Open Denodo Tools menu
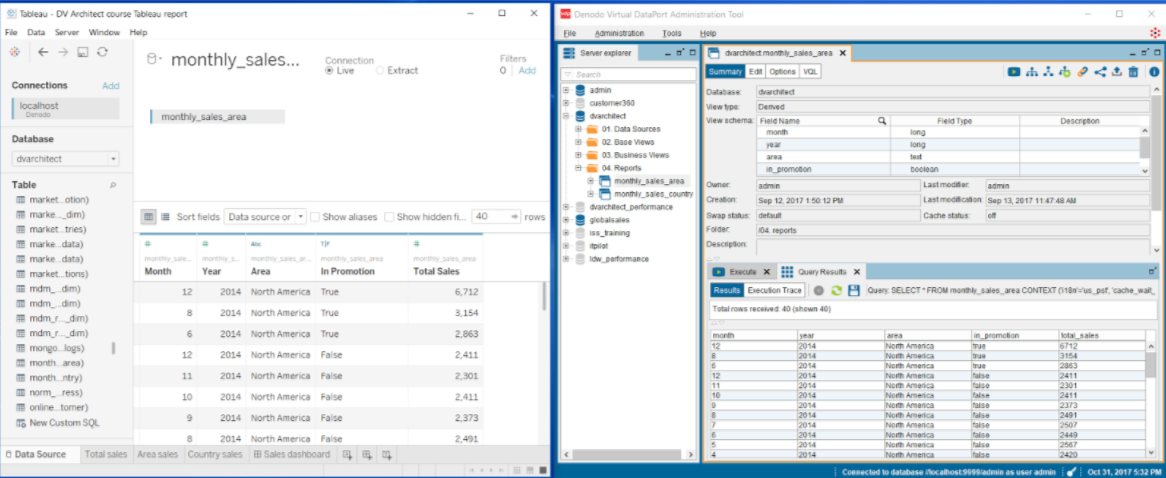The width and height of the screenshot is (1166, 478). point(671,33)
